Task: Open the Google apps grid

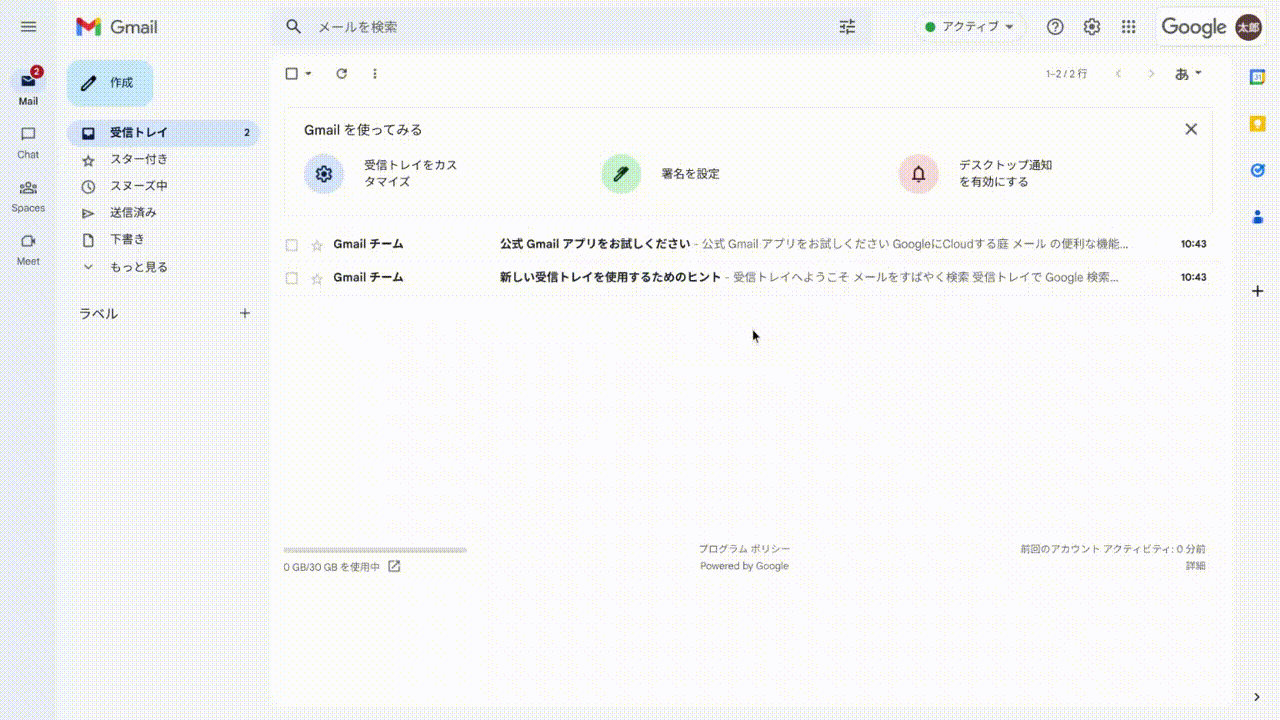Action: 1128,27
